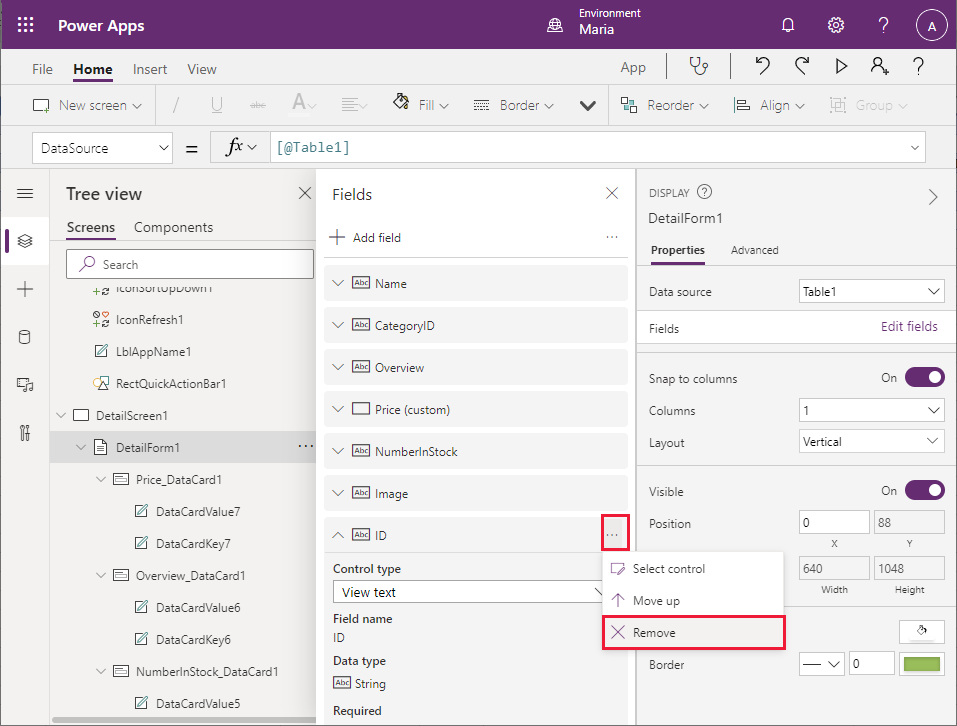Open the Data sources cylinder icon in sidebar
The height and width of the screenshot is (726, 957).
25,337
